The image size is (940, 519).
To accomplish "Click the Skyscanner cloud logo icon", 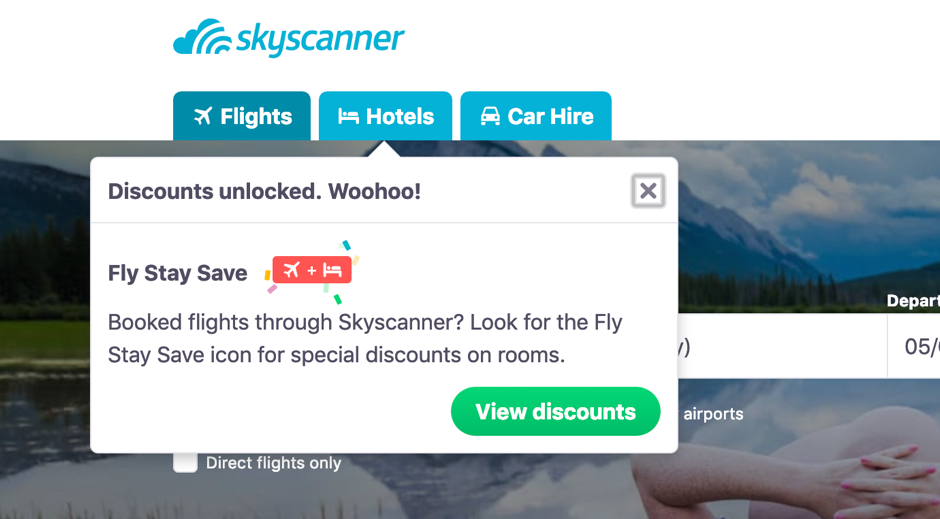I will (202, 38).
